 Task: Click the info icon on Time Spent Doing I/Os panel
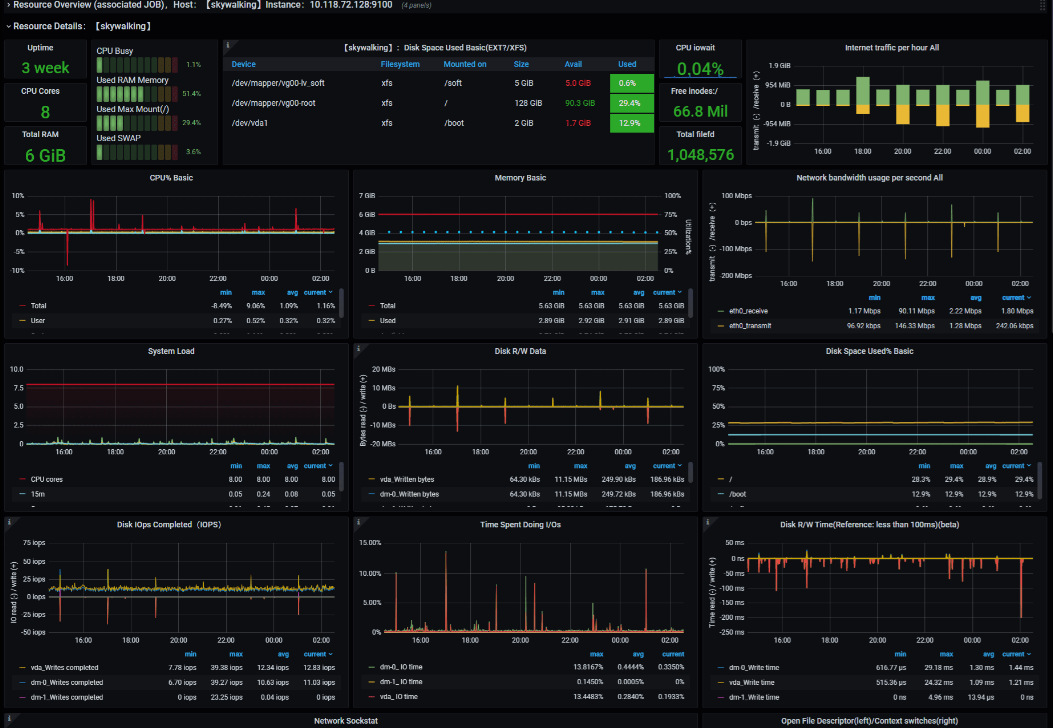click(x=359, y=522)
